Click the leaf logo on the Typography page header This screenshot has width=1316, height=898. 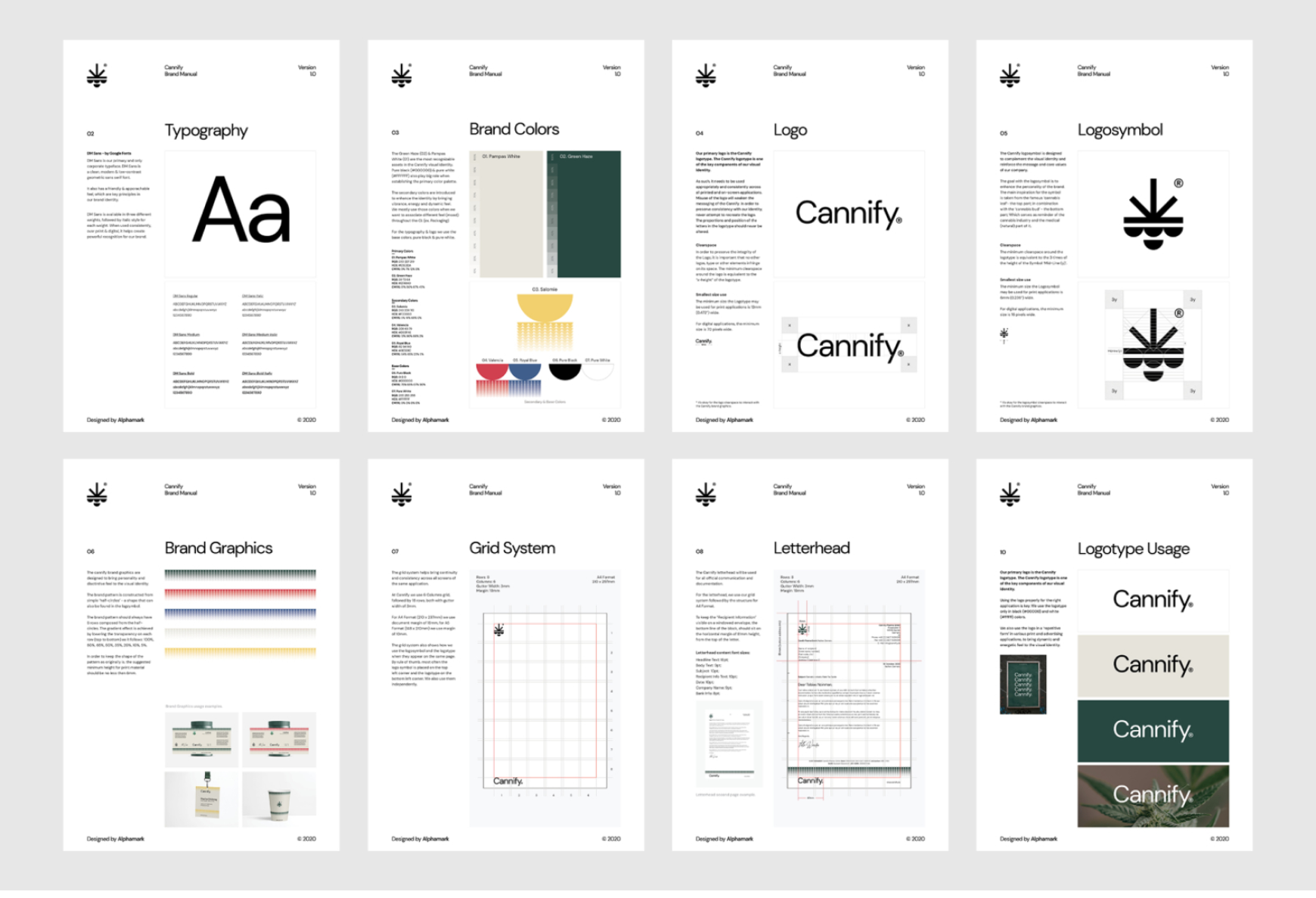[97, 75]
